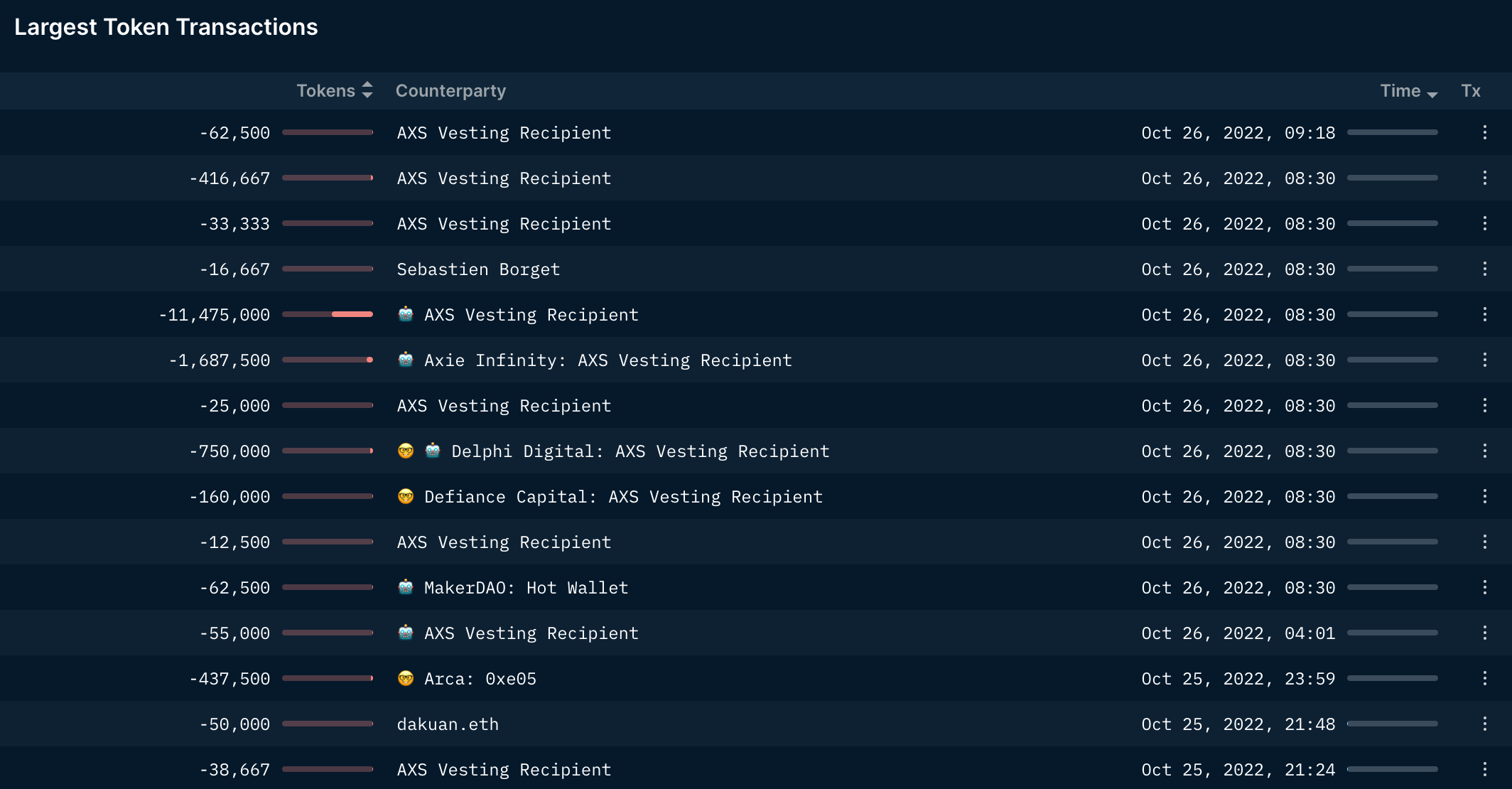Open Sebastien Borget counterparty link
This screenshot has height=789, width=1512.
pyautogui.click(x=478, y=269)
